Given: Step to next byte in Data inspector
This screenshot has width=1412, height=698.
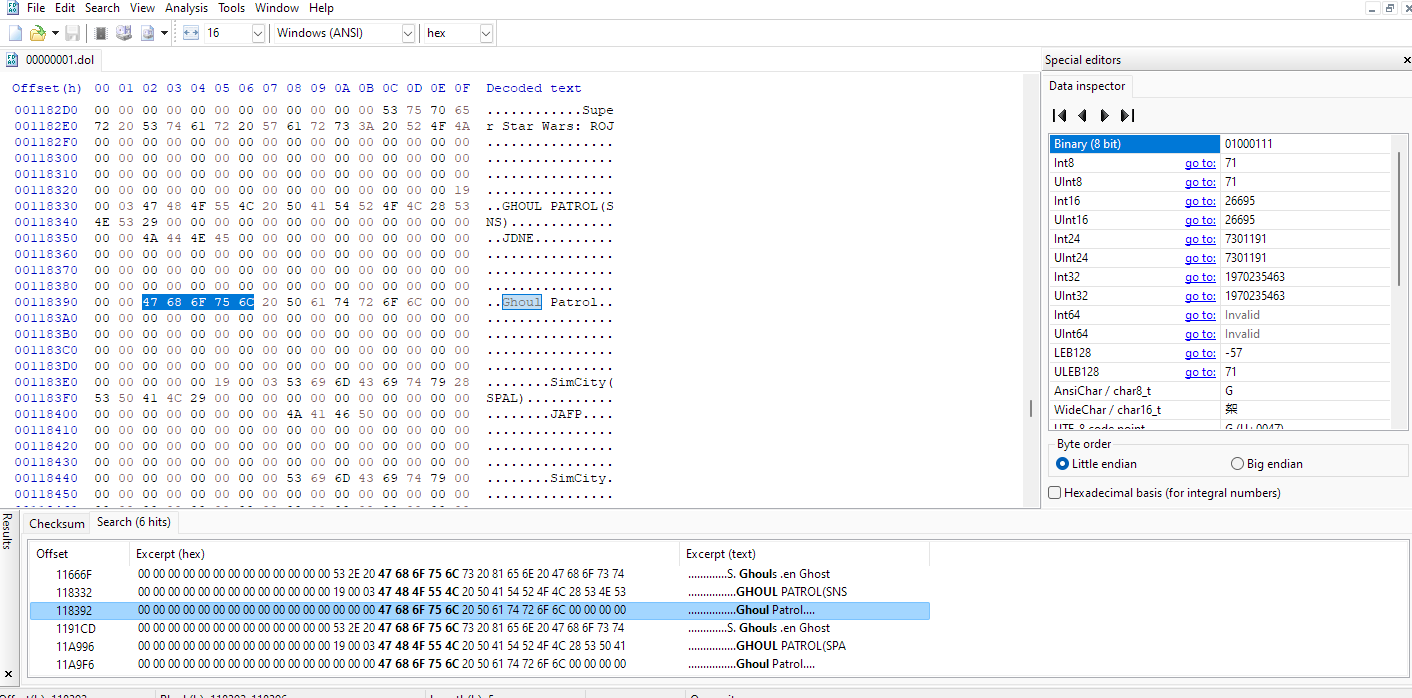Looking at the screenshot, I should [x=1104, y=116].
